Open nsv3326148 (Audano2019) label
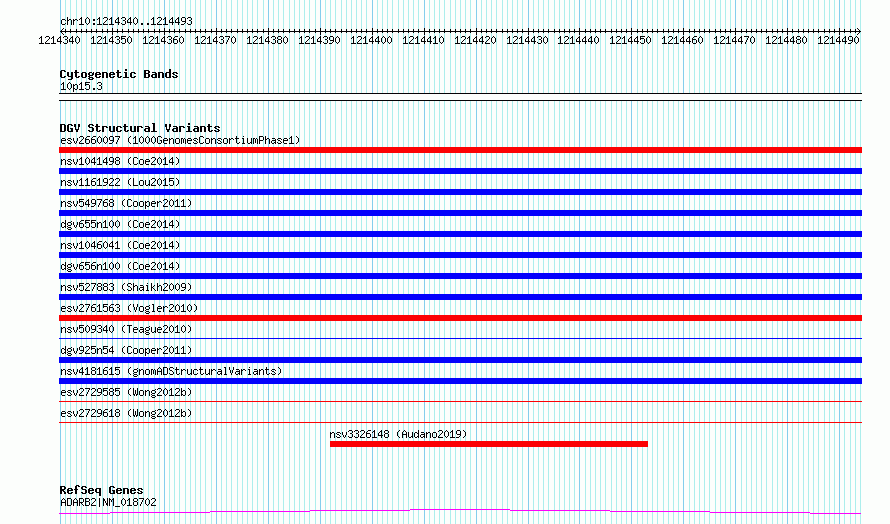The image size is (890, 524). tap(398, 434)
